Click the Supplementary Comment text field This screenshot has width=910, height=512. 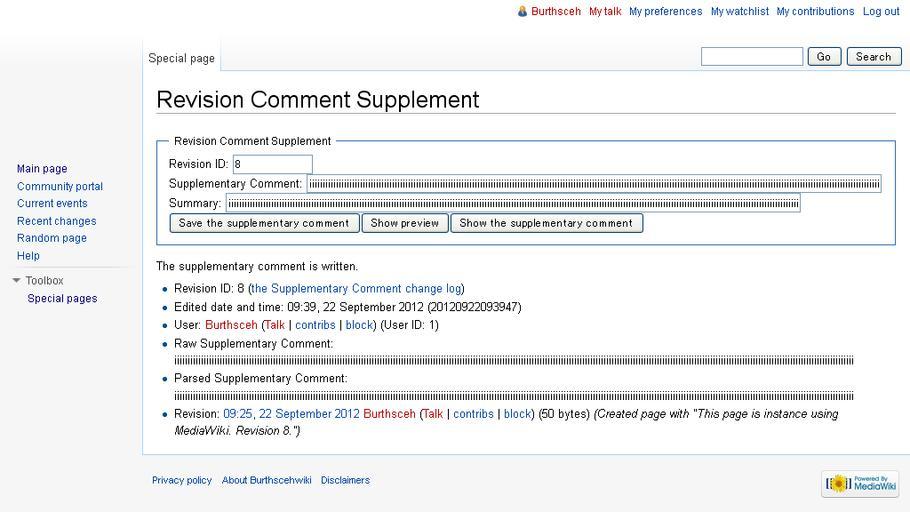594,184
